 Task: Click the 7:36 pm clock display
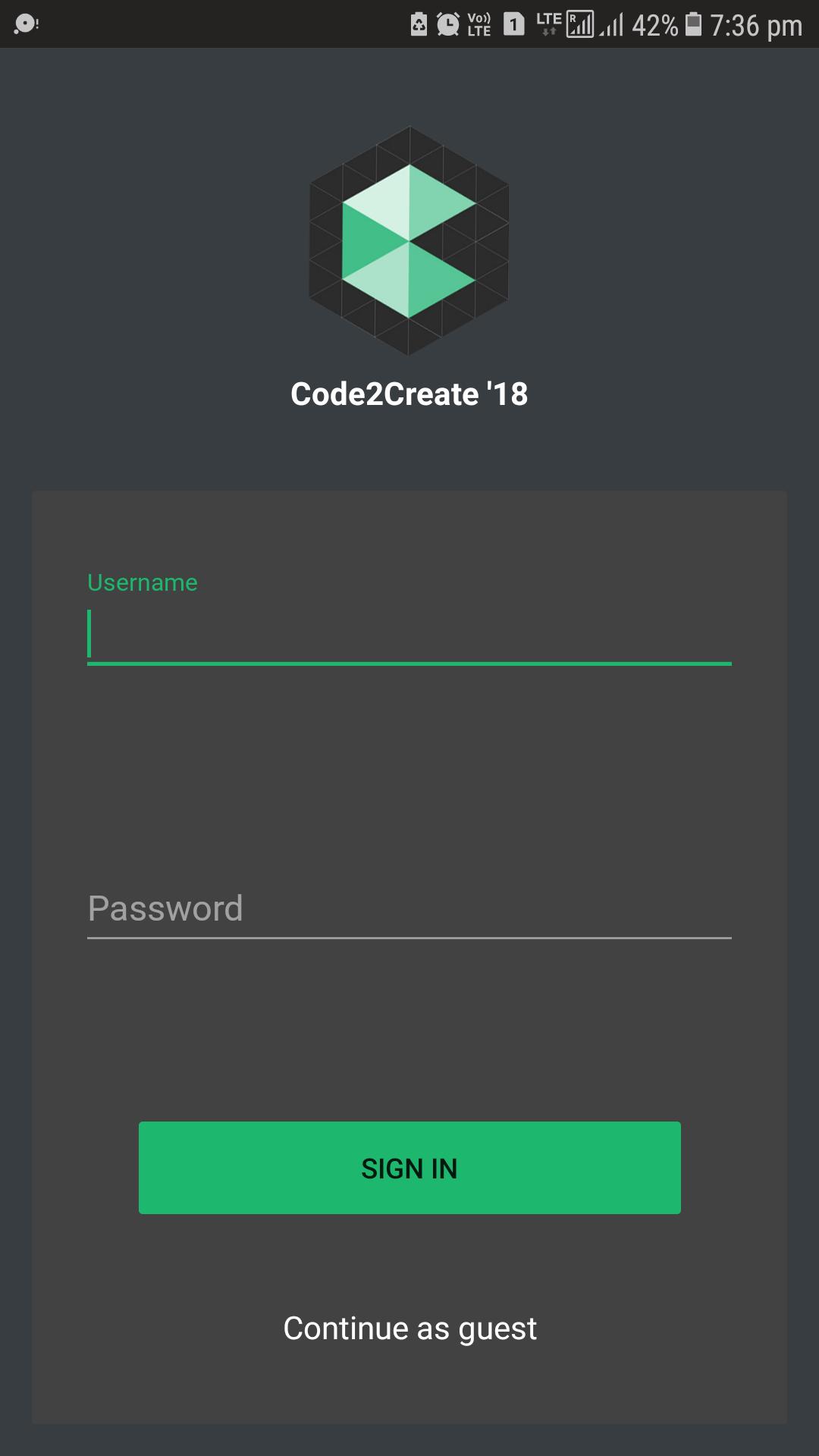(753, 24)
